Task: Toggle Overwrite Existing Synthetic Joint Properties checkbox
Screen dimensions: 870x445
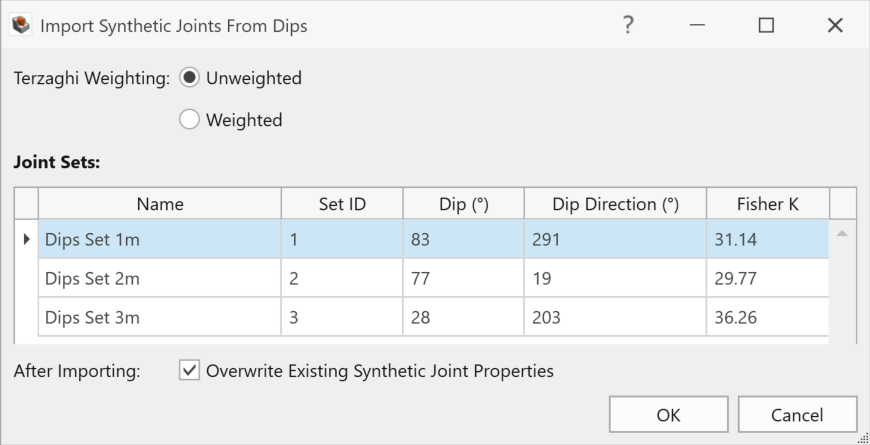Action: [x=189, y=371]
